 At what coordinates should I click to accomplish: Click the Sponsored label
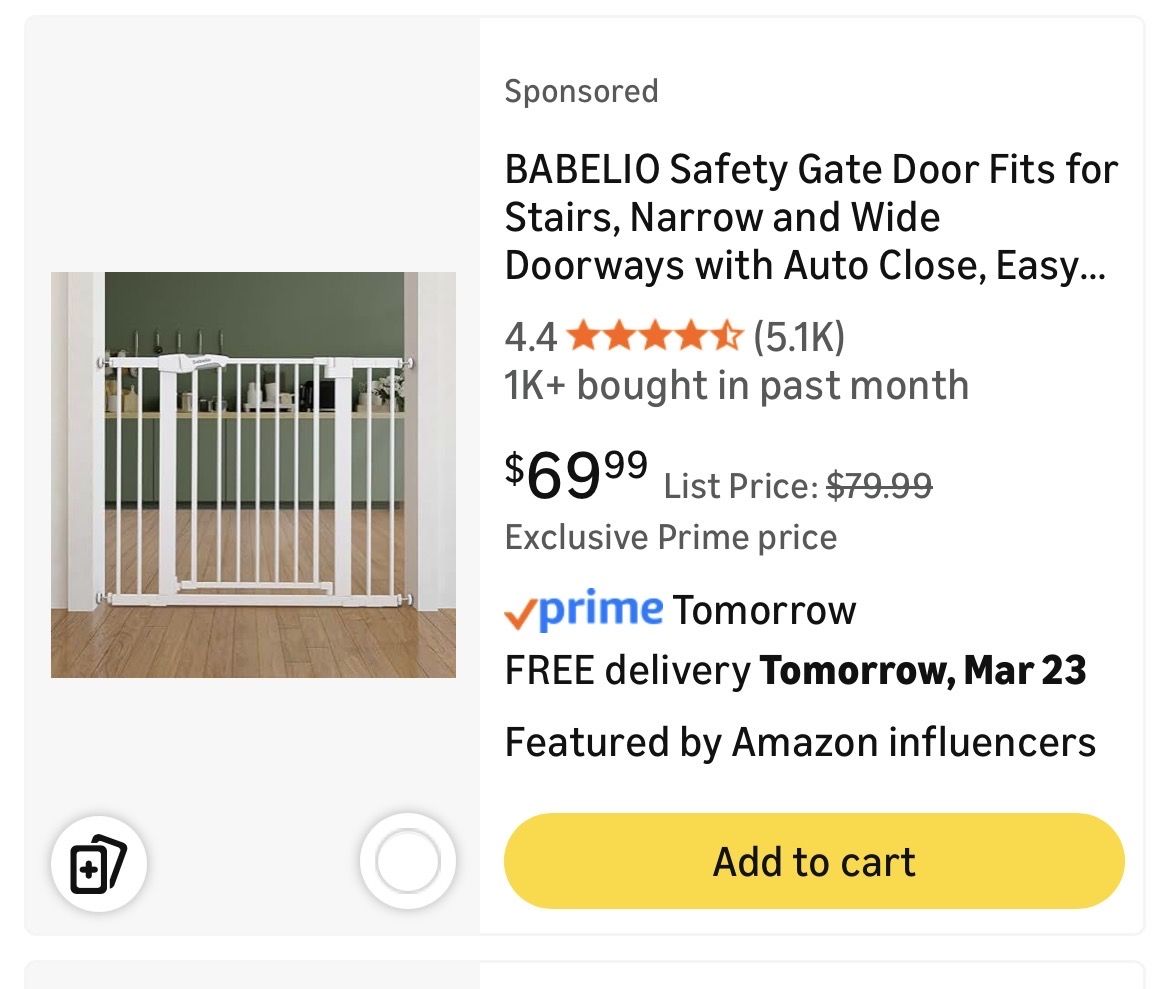(x=581, y=91)
